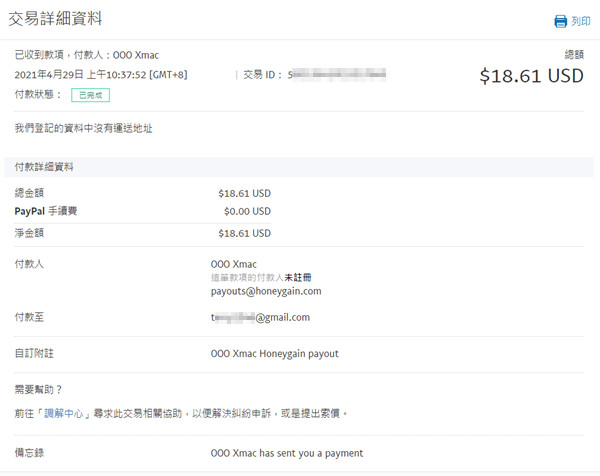This screenshot has height=476, width=600.
Task: Select the 交易詳細資料 page heading
Action: click(55, 18)
